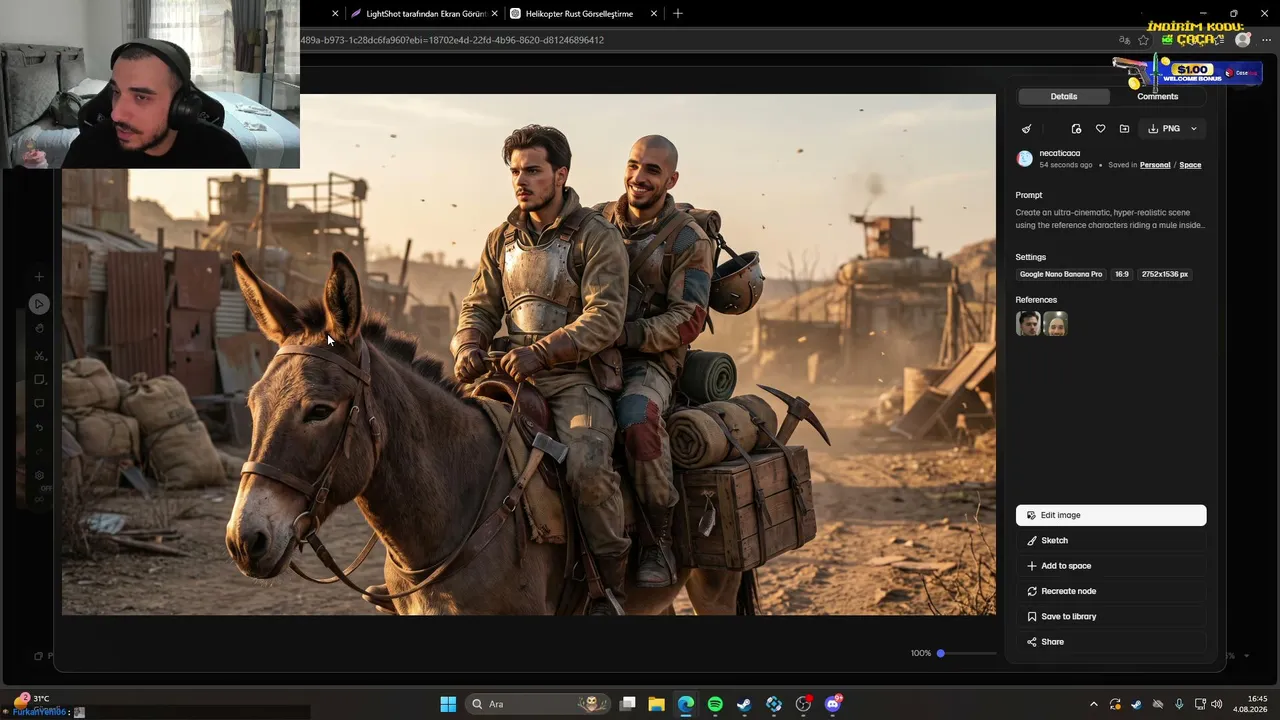1280x720 pixels.
Task: Like the image with the heart icon
Action: (1100, 129)
